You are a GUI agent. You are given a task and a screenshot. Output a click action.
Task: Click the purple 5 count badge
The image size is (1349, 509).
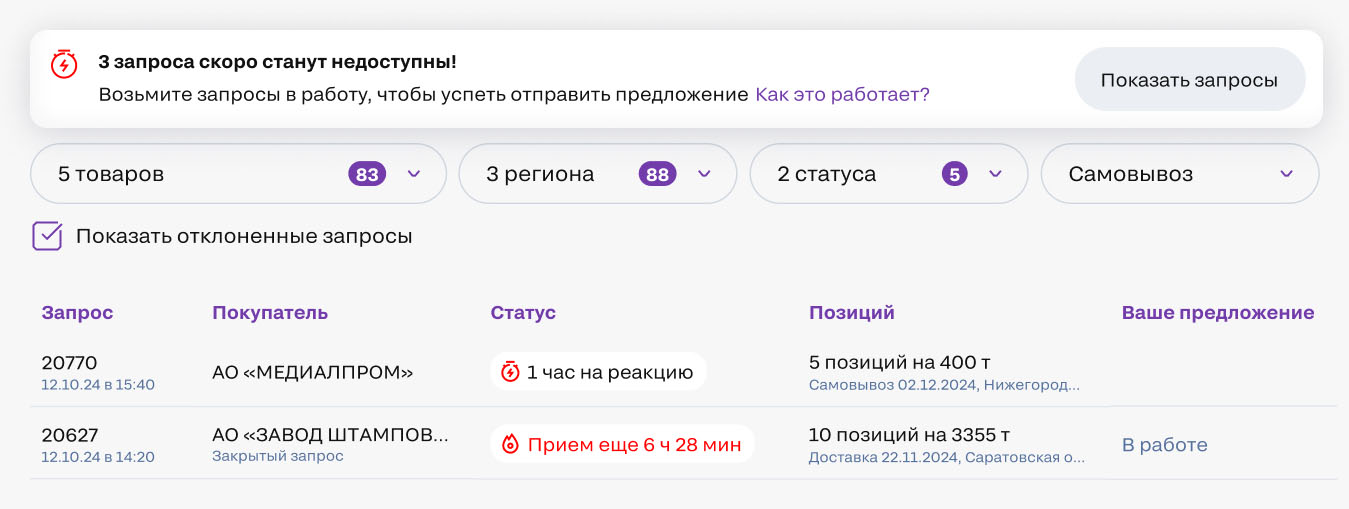954,174
